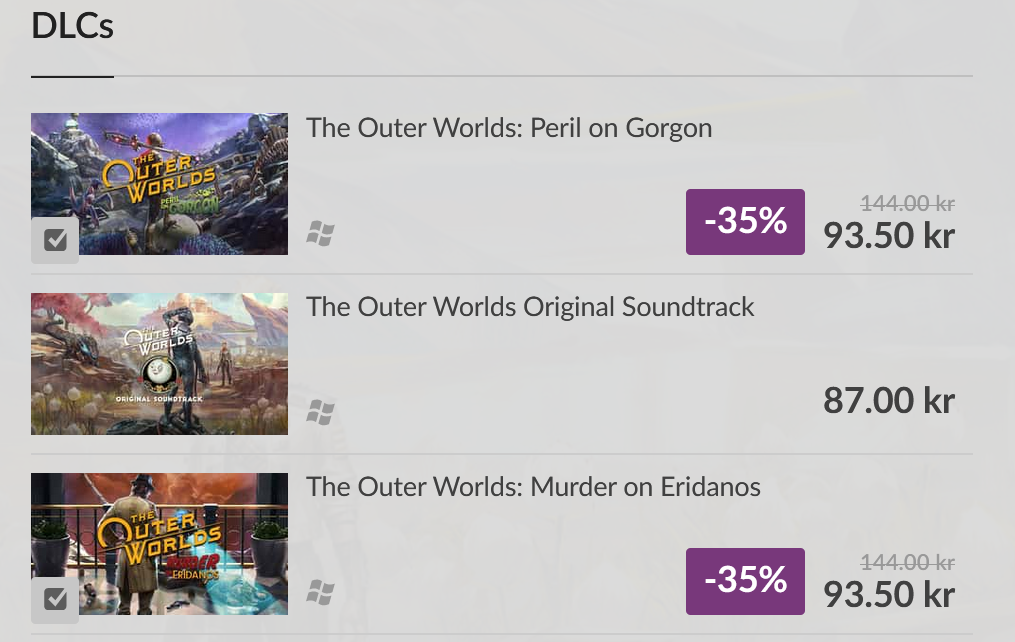Select the DLCs section heading
Image resolution: width=1015 pixels, height=642 pixels.
pos(72,27)
